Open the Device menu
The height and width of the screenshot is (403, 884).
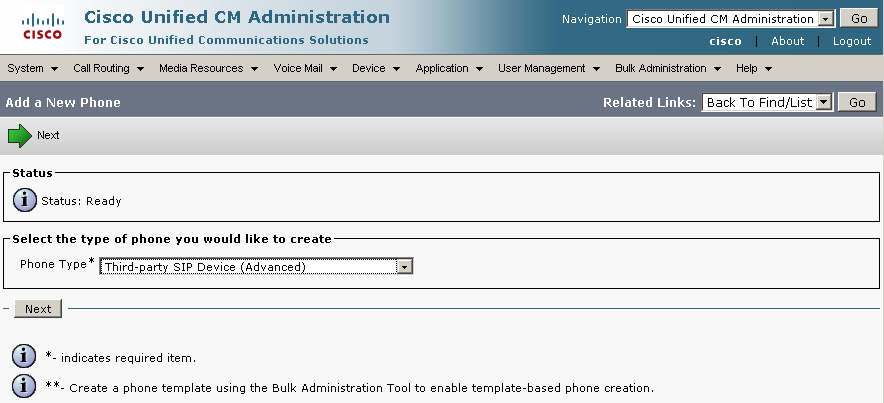[375, 68]
